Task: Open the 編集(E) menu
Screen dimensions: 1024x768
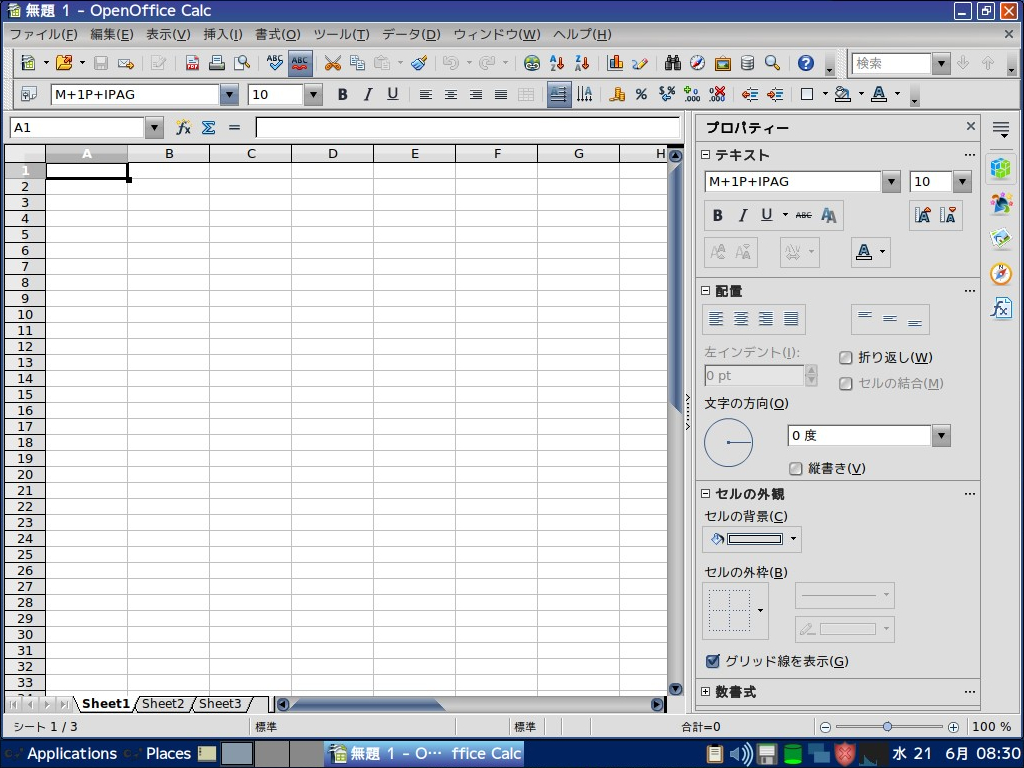Action: (x=112, y=35)
